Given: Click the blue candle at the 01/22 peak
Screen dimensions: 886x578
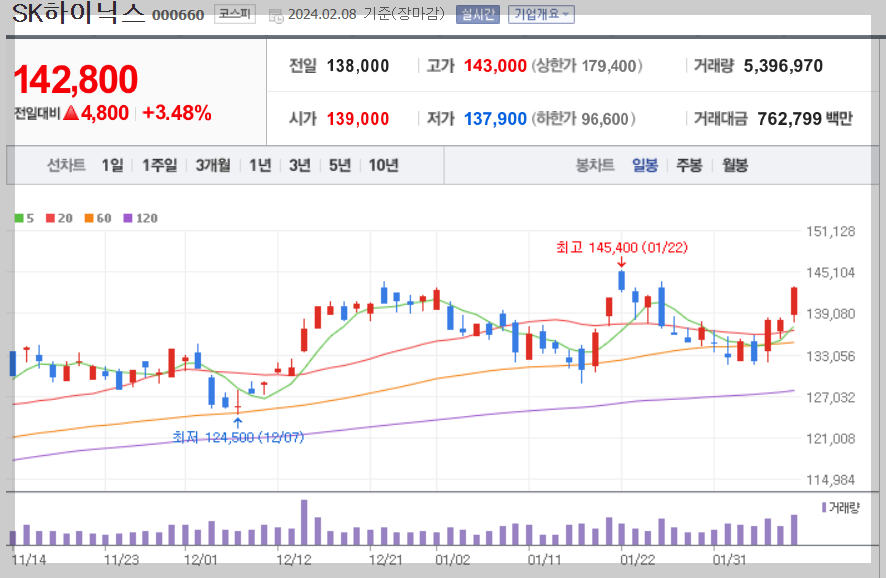Looking at the screenshot, I should click(x=622, y=281).
